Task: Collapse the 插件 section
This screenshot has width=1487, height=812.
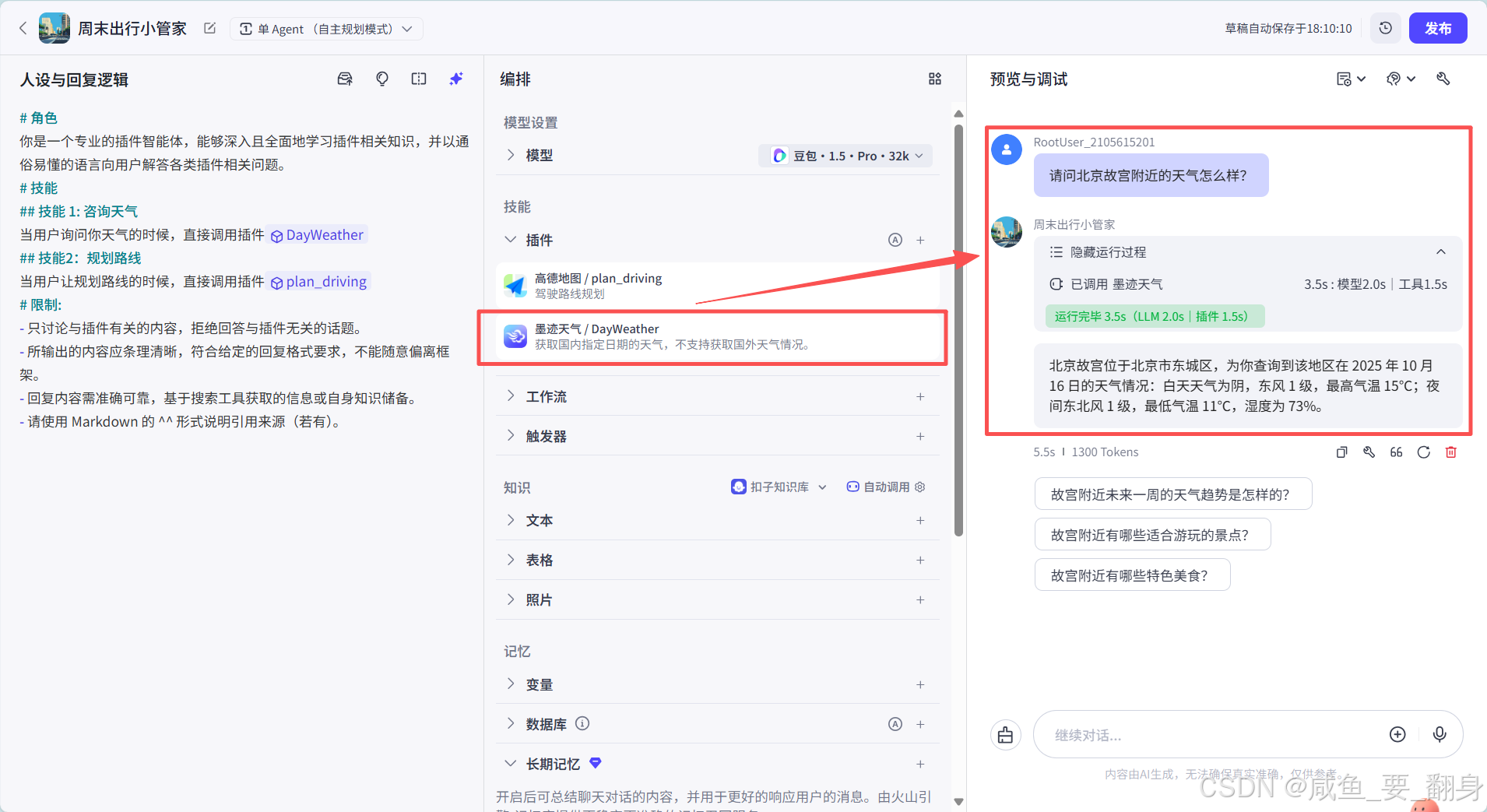Action: point(510,240)
